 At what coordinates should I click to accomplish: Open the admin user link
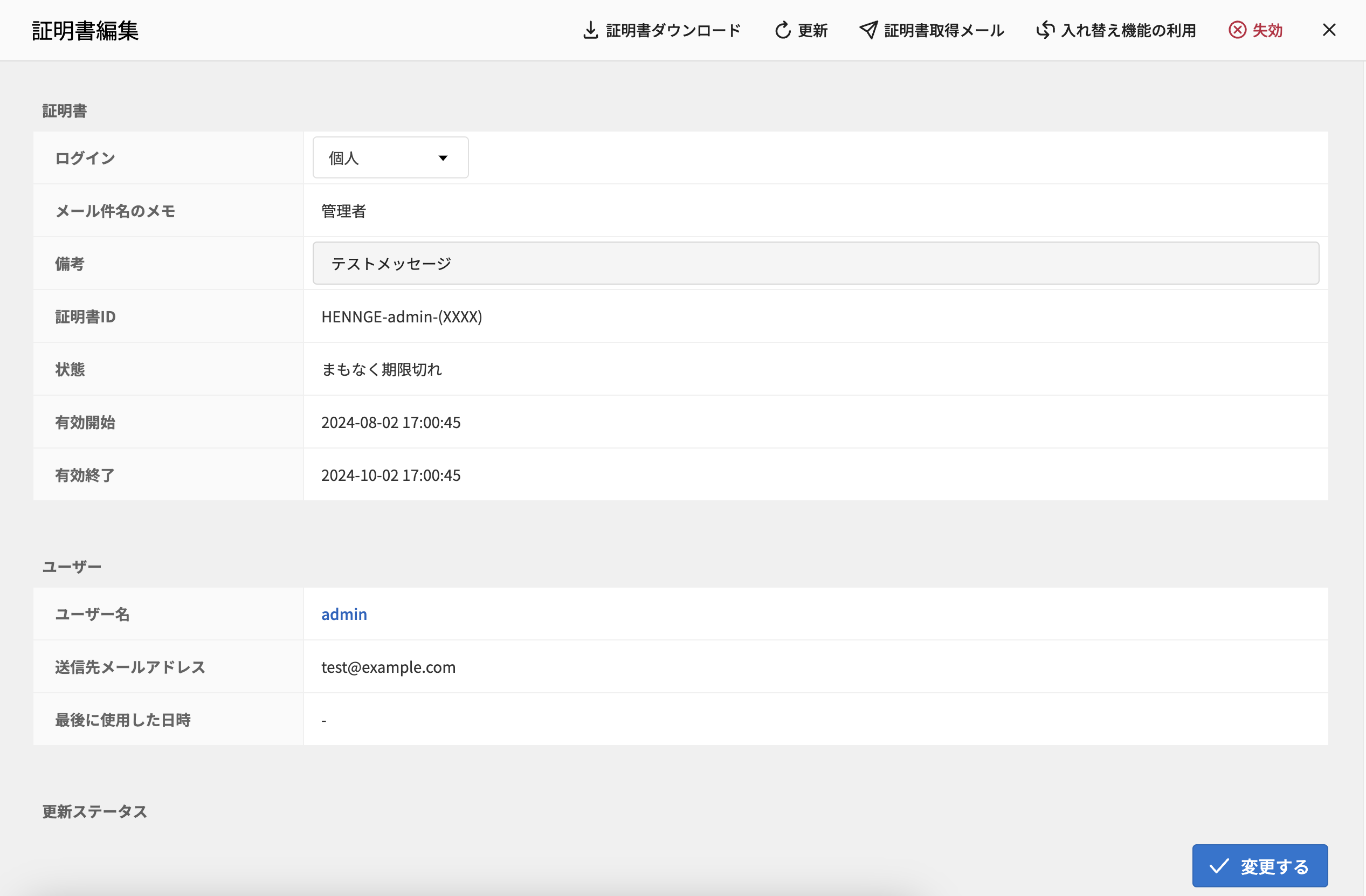344,614
